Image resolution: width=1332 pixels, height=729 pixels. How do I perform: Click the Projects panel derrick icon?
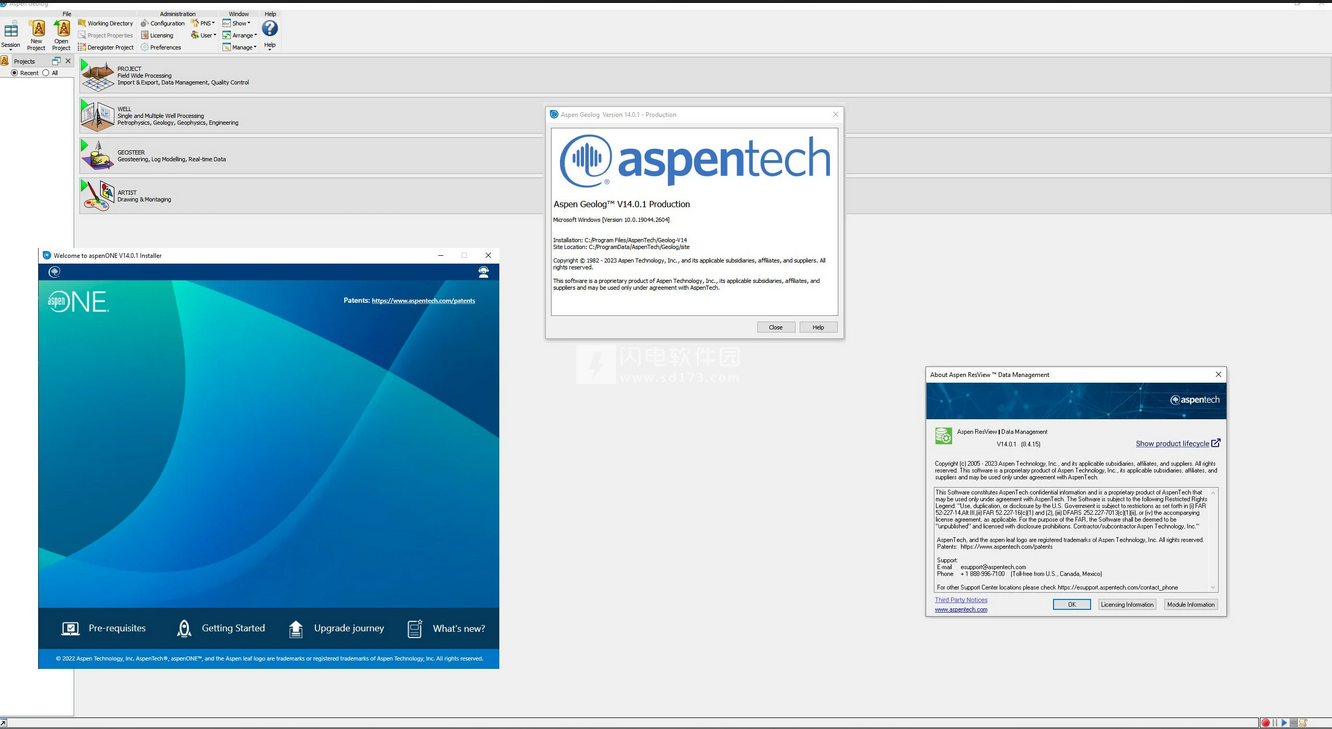(x=4, y=61)
